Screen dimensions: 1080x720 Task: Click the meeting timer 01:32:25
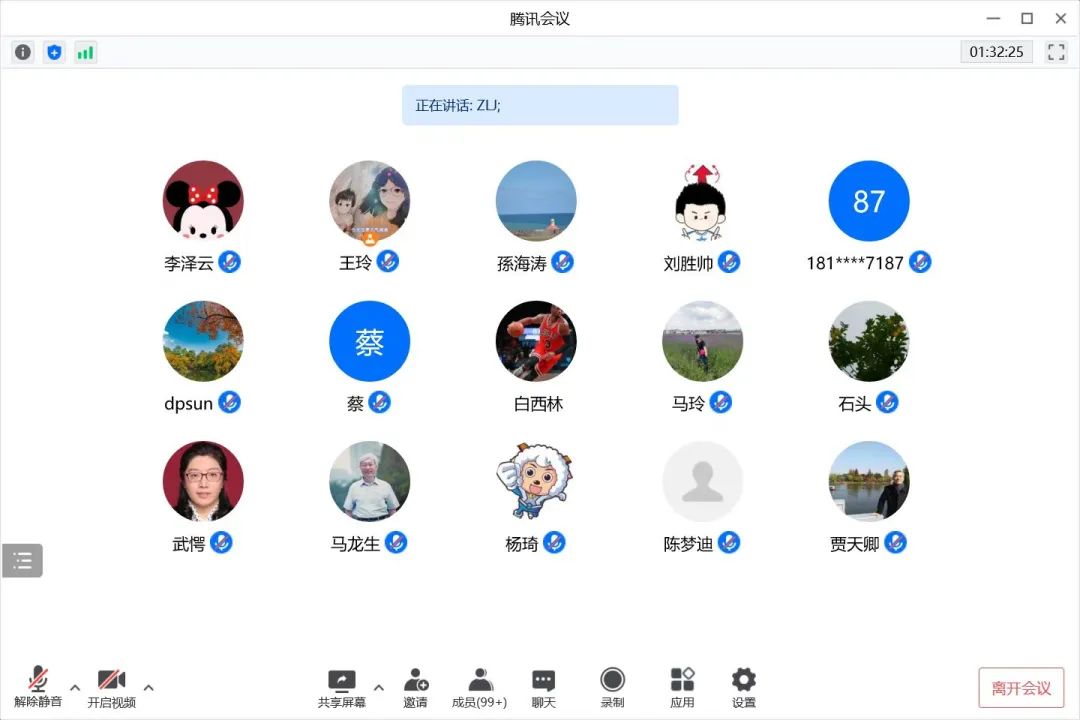[997, 52]
